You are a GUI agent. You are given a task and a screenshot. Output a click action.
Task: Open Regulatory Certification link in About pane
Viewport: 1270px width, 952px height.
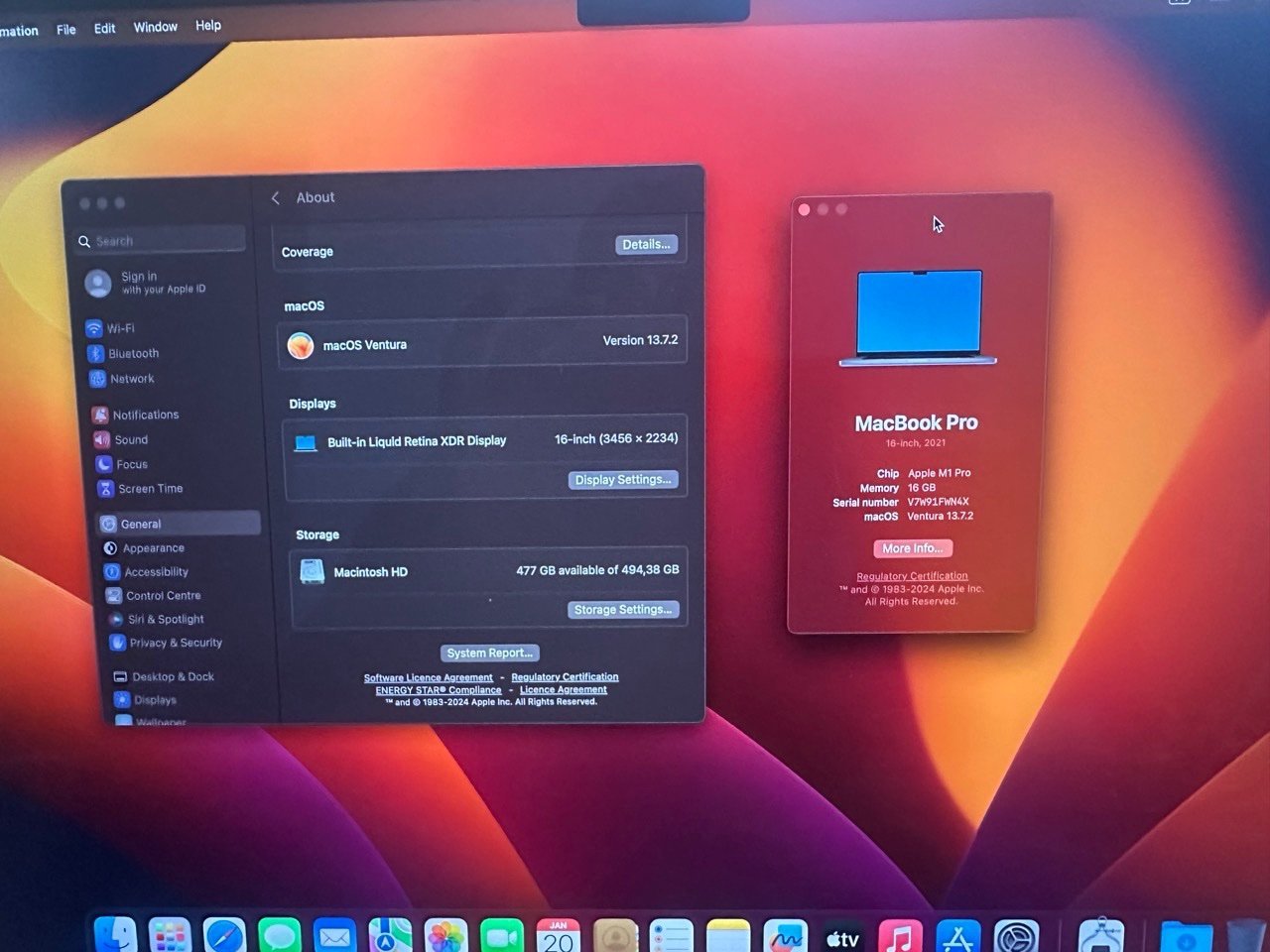[x=565, y=677]
